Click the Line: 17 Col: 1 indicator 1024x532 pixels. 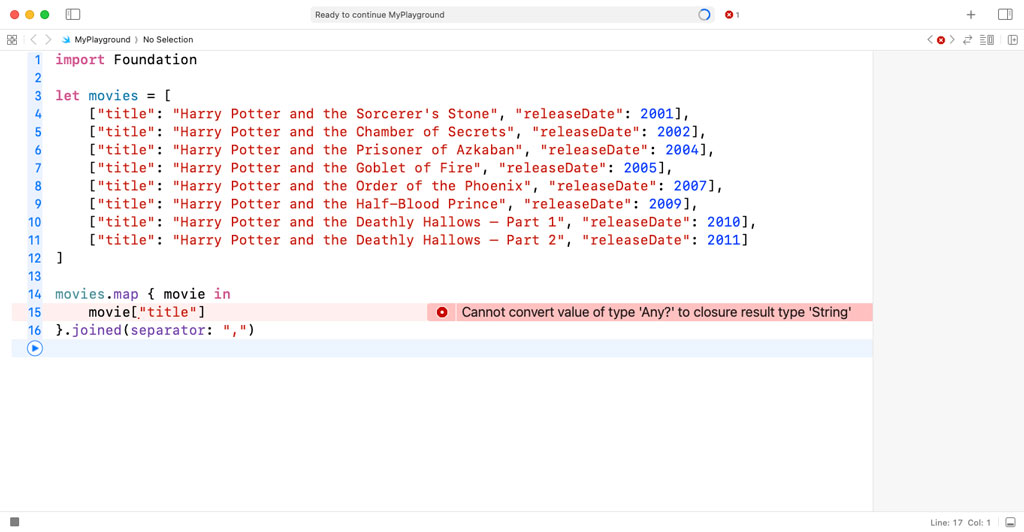[x=960, y=522]
